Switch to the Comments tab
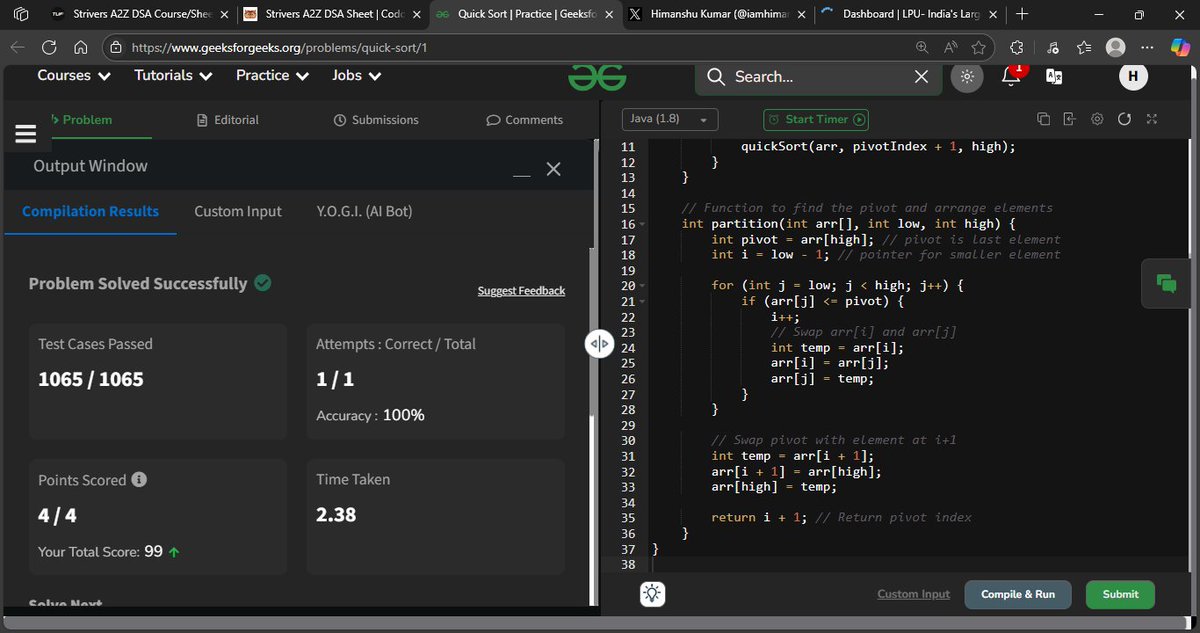 click(x=525, y=120)
